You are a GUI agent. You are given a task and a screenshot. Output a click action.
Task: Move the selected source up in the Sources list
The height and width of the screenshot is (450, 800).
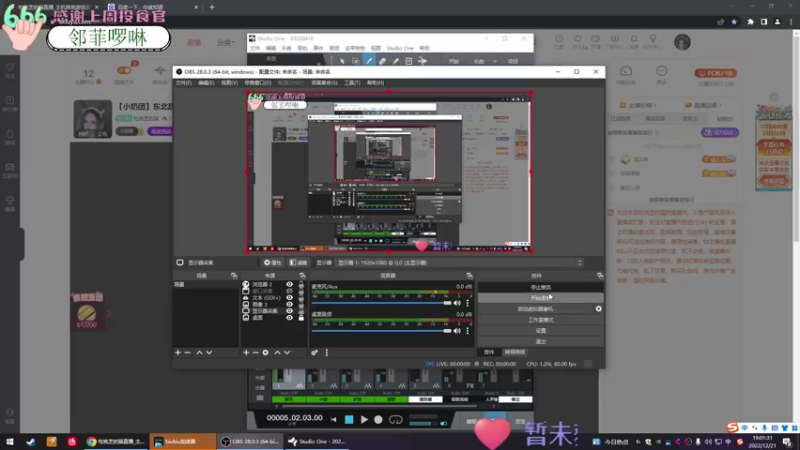pyautogui.click(x=277, y=353)
